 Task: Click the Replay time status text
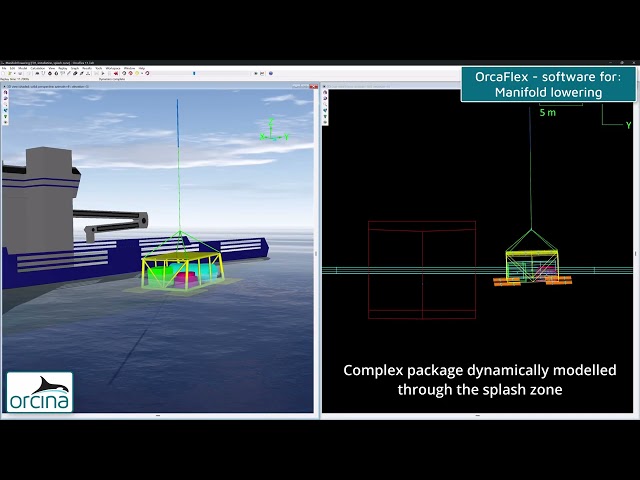tap(15, 79)
